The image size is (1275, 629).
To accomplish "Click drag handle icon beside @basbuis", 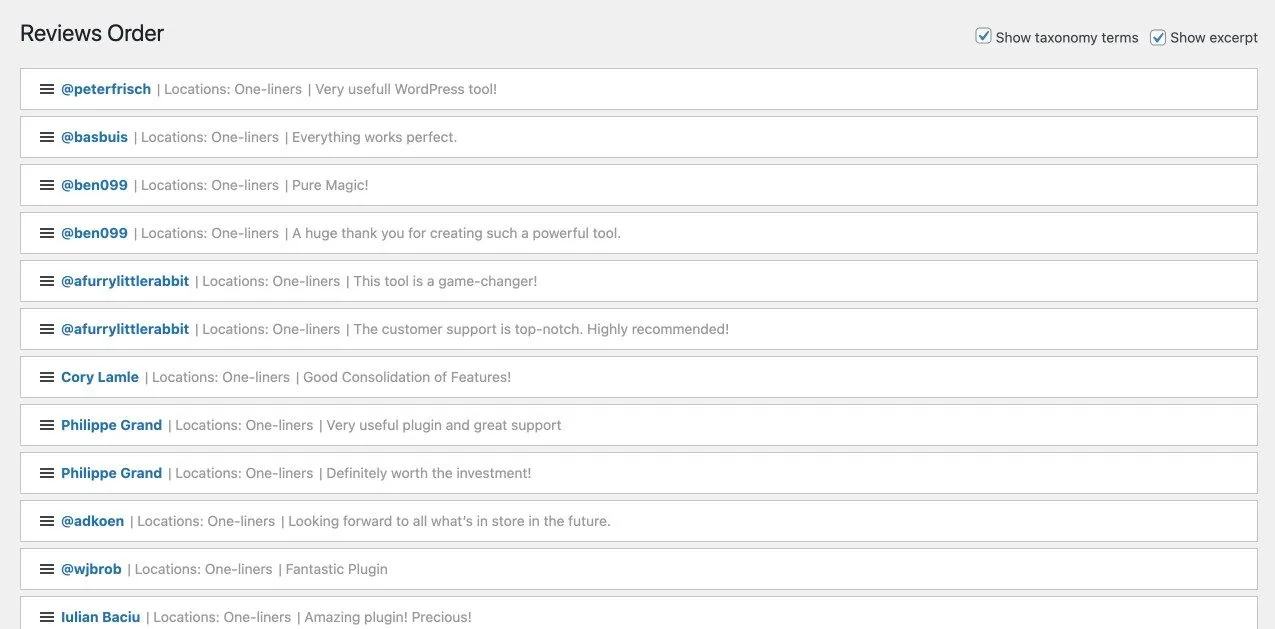I will (x=47, y=137).
